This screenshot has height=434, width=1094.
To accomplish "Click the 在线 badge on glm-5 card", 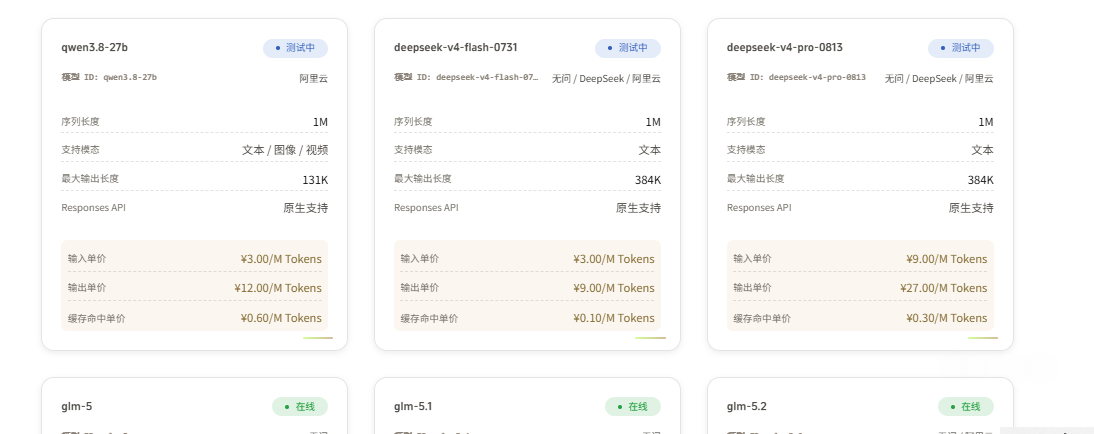I will [300, 407].
